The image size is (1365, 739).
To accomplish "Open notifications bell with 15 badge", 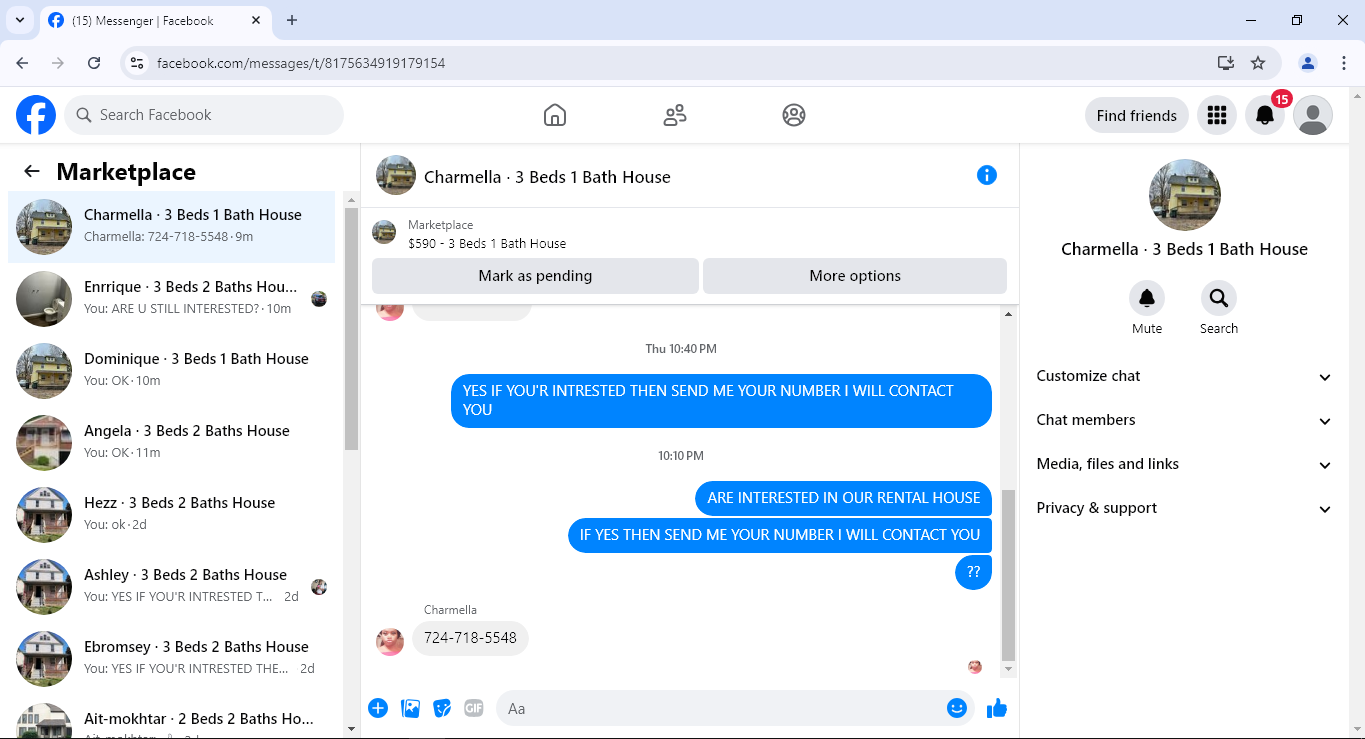I will (x=1265, y=115).
